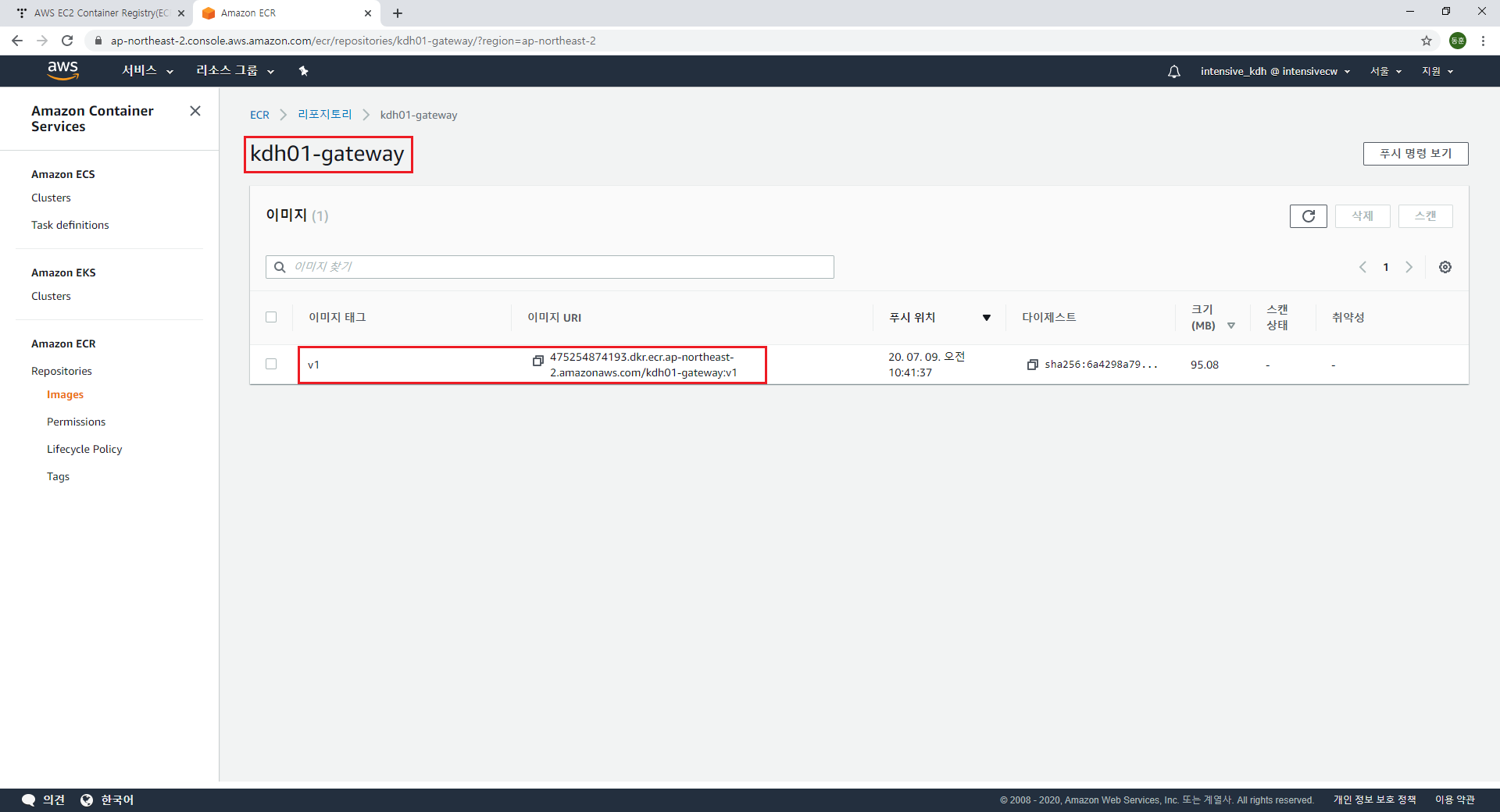Image resolution: width=1500 pixels, height=812 pixels.
Task: Refresh the images list
Action: tap(1309, 216)
